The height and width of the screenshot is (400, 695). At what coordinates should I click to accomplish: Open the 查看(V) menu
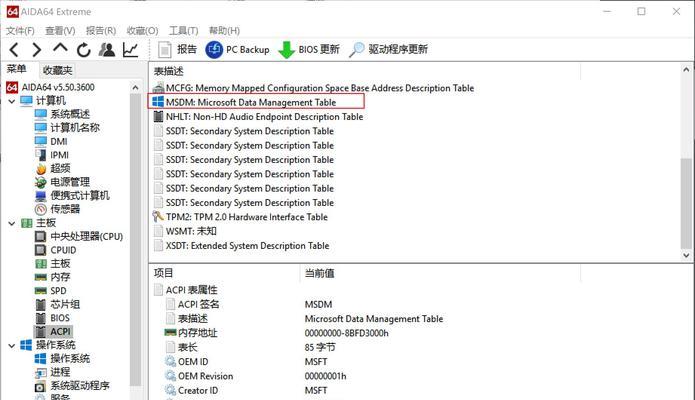pyautogui.click(x=60, y=31)
